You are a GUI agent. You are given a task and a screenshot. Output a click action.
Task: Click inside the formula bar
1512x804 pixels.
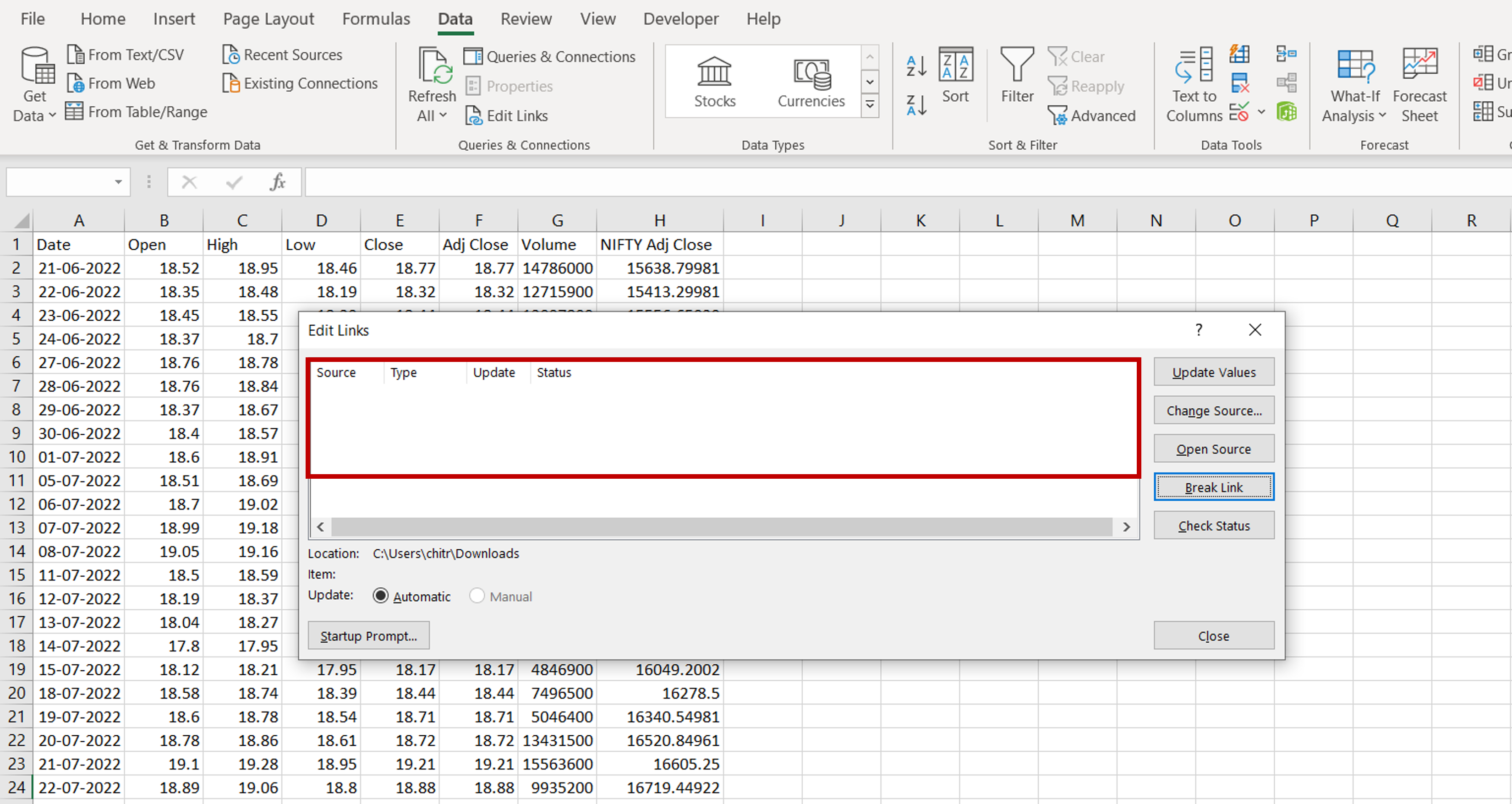(908, 182)
